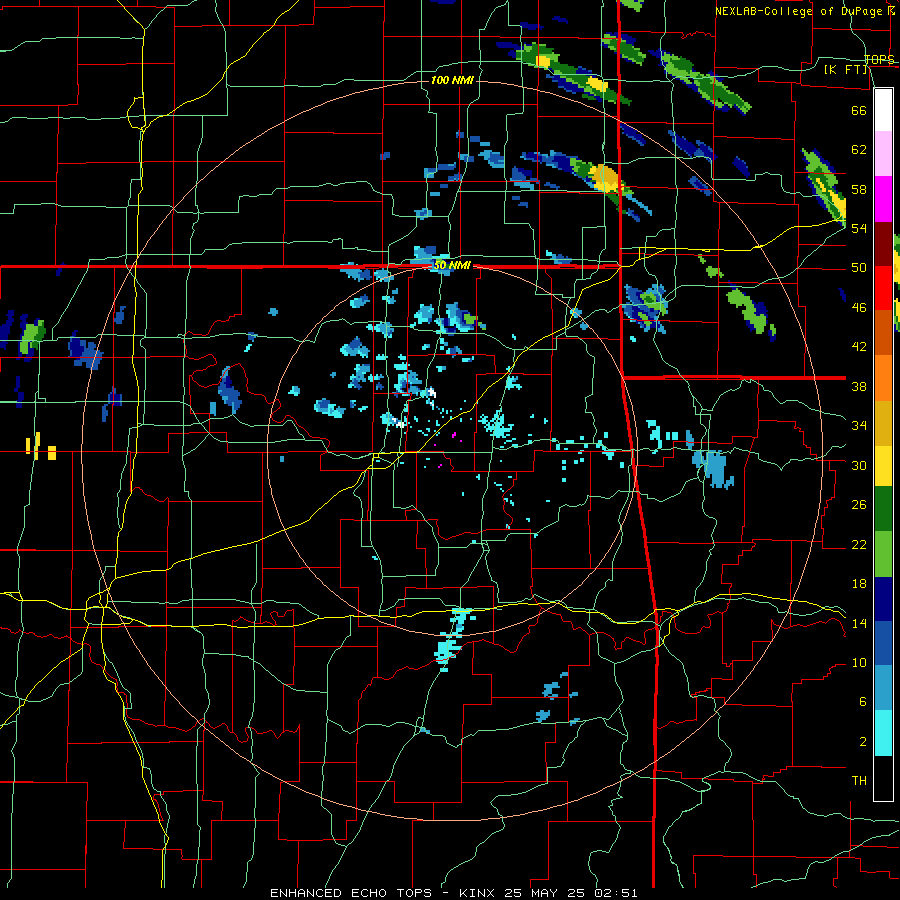Image resolution: width=900 pixels, height=900 pixels.
Task: Click the 6 legend value
Action: coord(862,702)
